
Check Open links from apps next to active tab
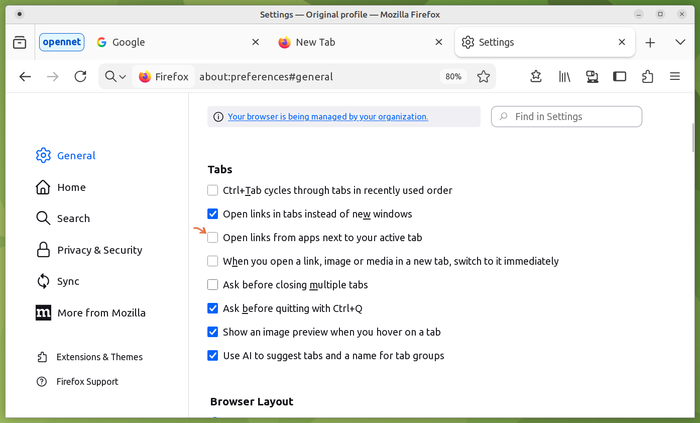point(212,238)
